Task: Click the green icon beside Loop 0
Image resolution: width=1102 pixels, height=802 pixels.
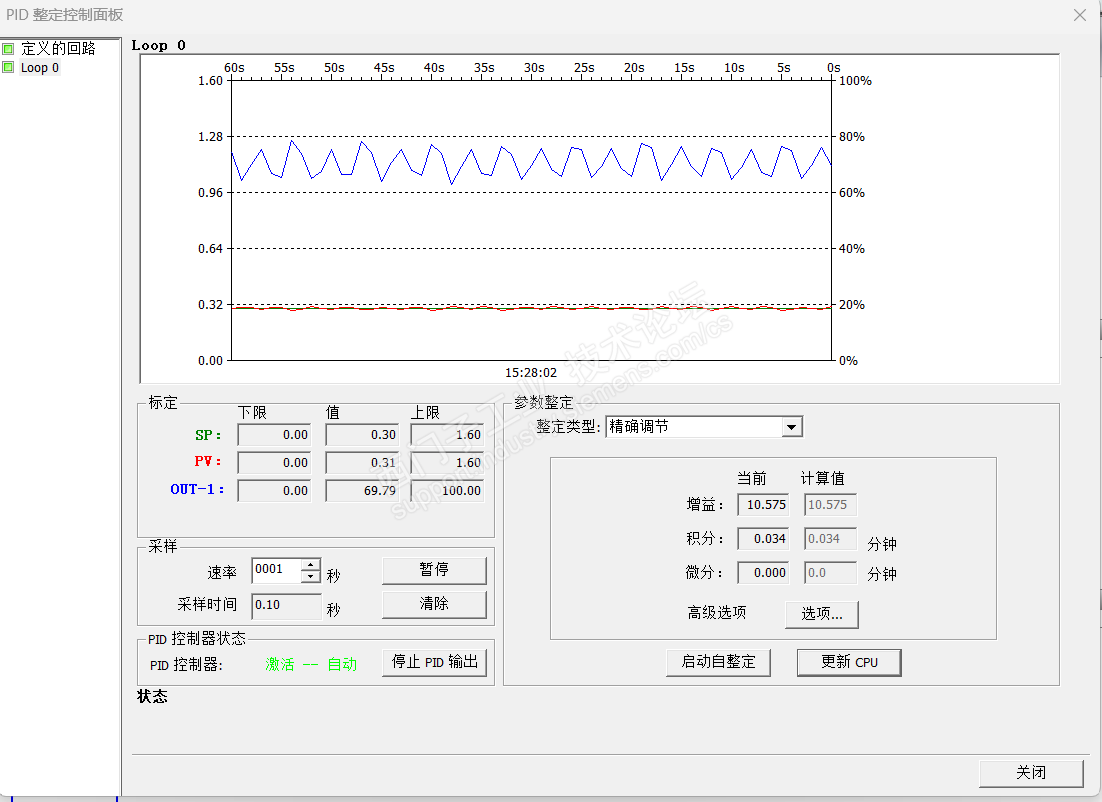Action: [8, 67]
